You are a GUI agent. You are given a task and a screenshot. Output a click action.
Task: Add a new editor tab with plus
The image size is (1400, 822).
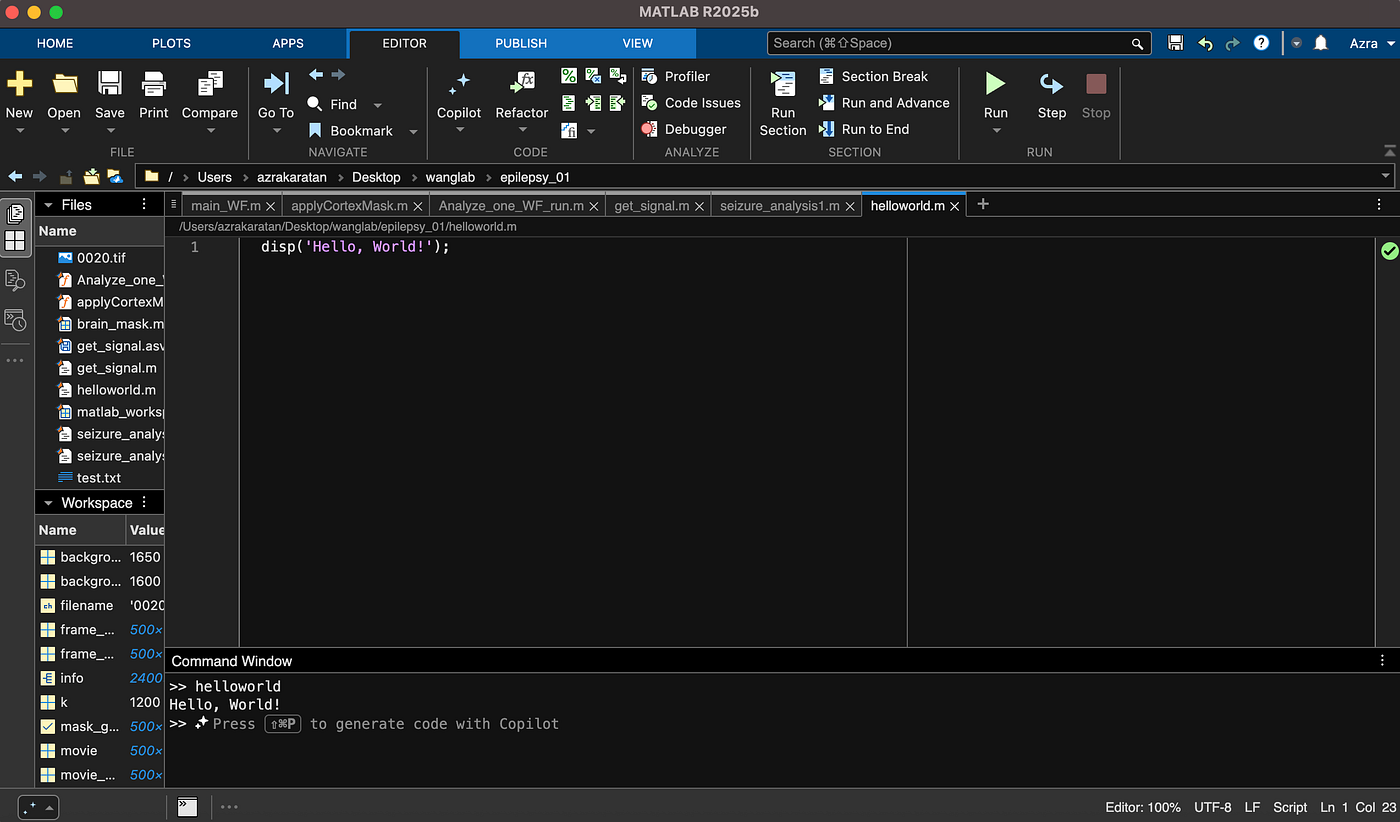pos(983,204)
